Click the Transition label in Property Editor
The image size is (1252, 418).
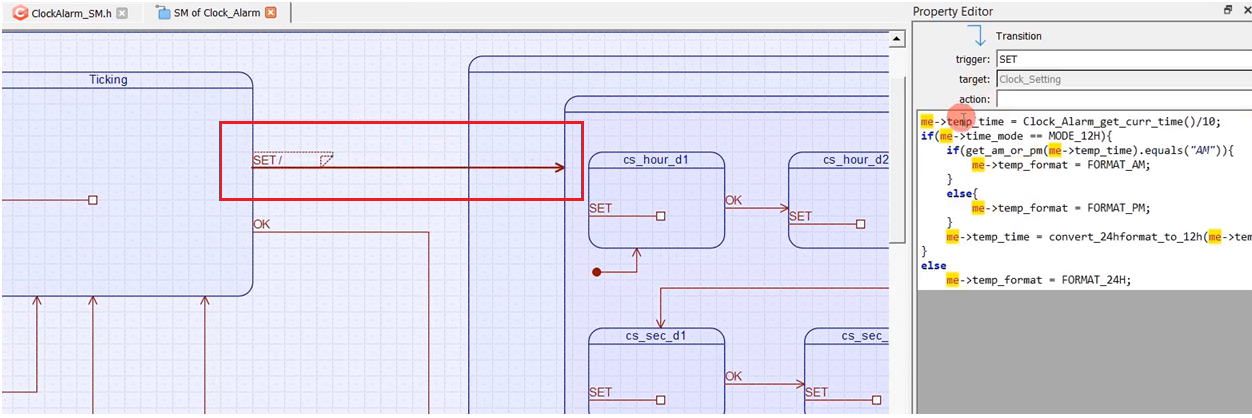[1018, 36]
